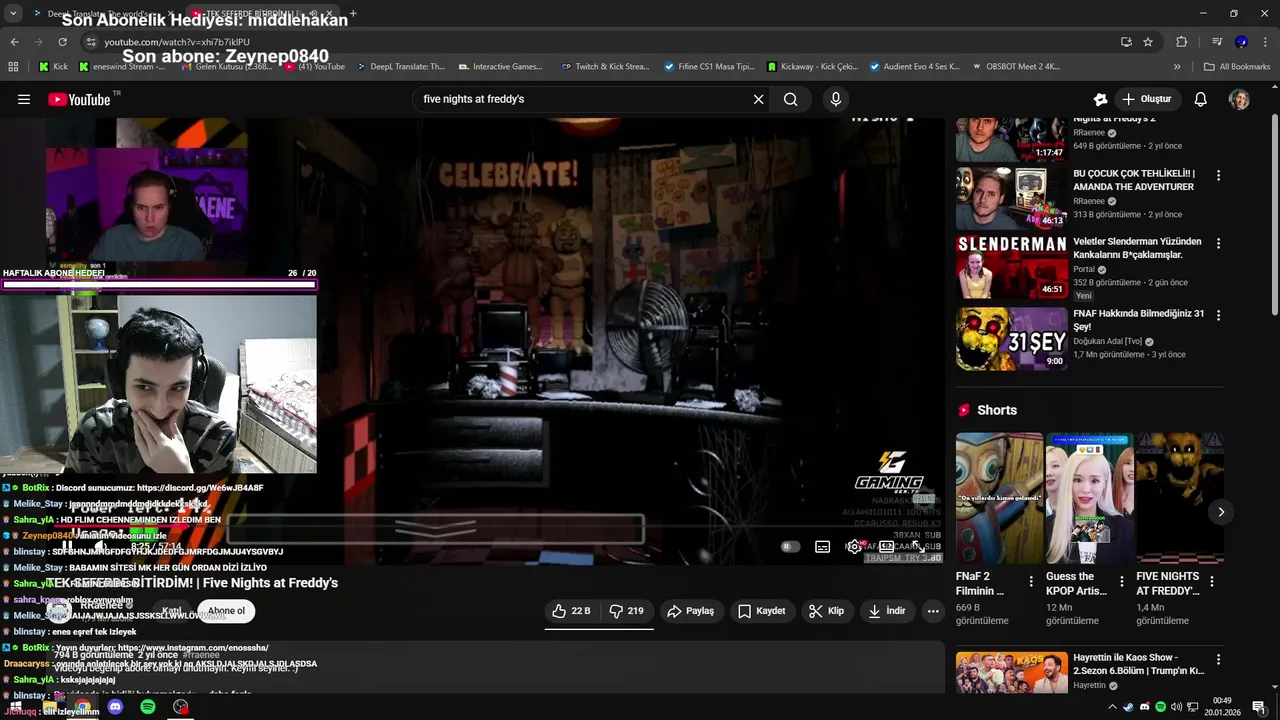Open the SLENDERMAN video thumbnail
1280x720 pixels.
1012,267
